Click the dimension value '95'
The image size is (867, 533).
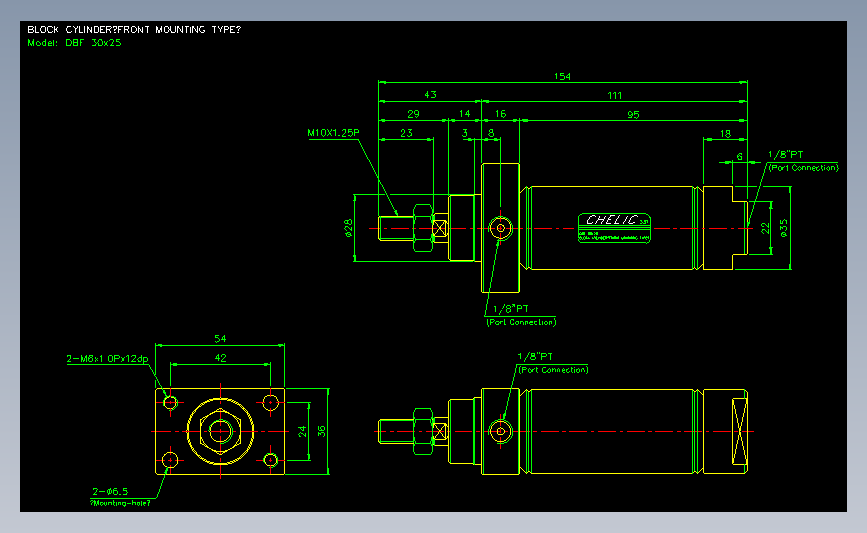click(633, 114)
